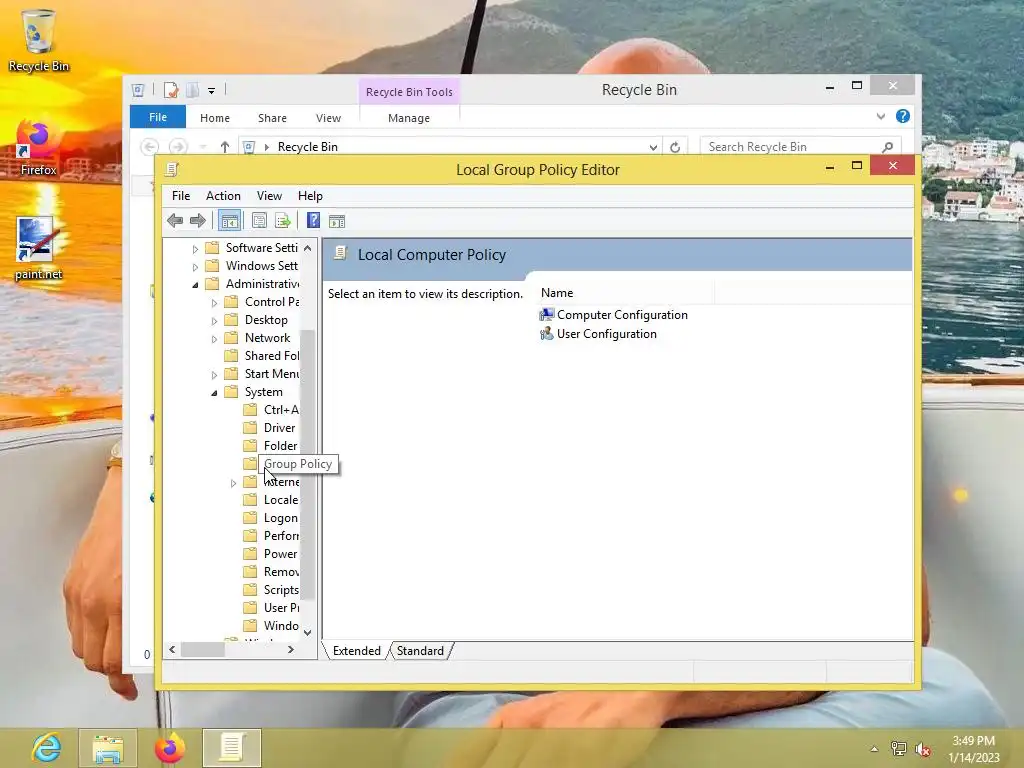This screenshot has height=768, width=1024.
Task: Launch paint.net from desktop shortcut
Action: click(38, 249)
